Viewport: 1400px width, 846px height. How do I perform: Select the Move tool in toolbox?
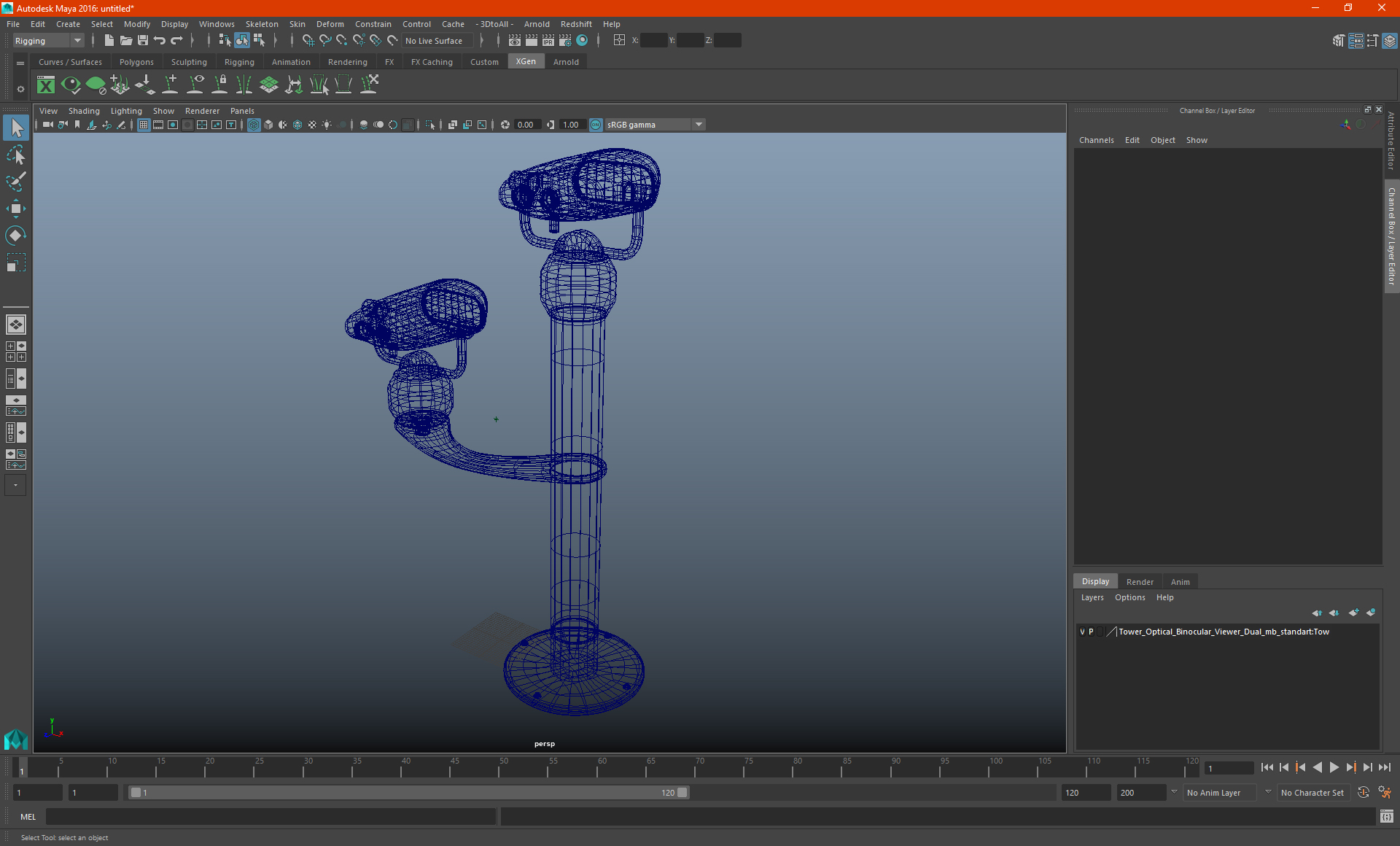pos(15,209)
